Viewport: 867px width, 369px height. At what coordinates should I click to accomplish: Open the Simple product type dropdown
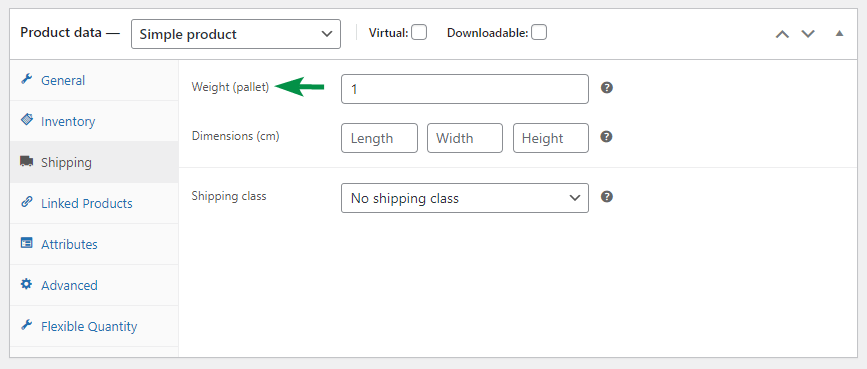pyautogui.click(x=236, y=34)
